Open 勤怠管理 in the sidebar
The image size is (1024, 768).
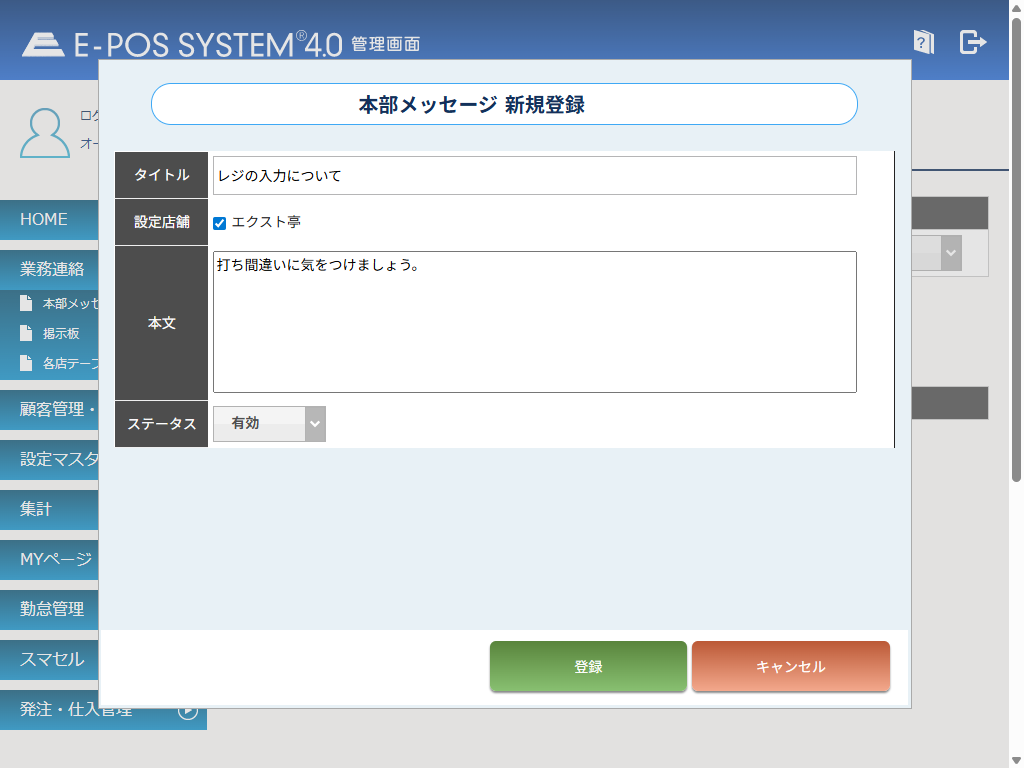pyautogui.click(x=52, y=609)
